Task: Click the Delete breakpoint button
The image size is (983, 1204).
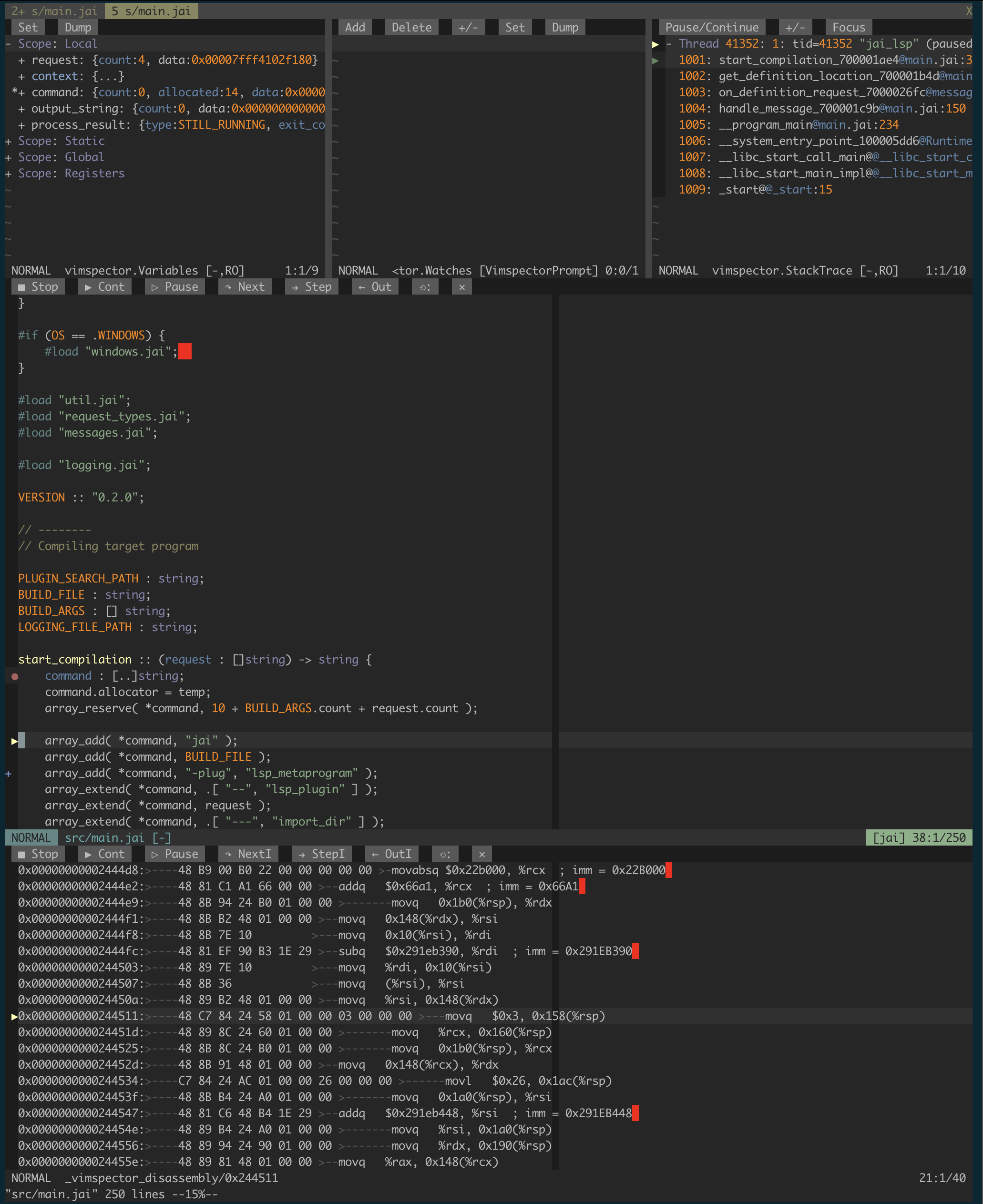Action: click(411, 28)
